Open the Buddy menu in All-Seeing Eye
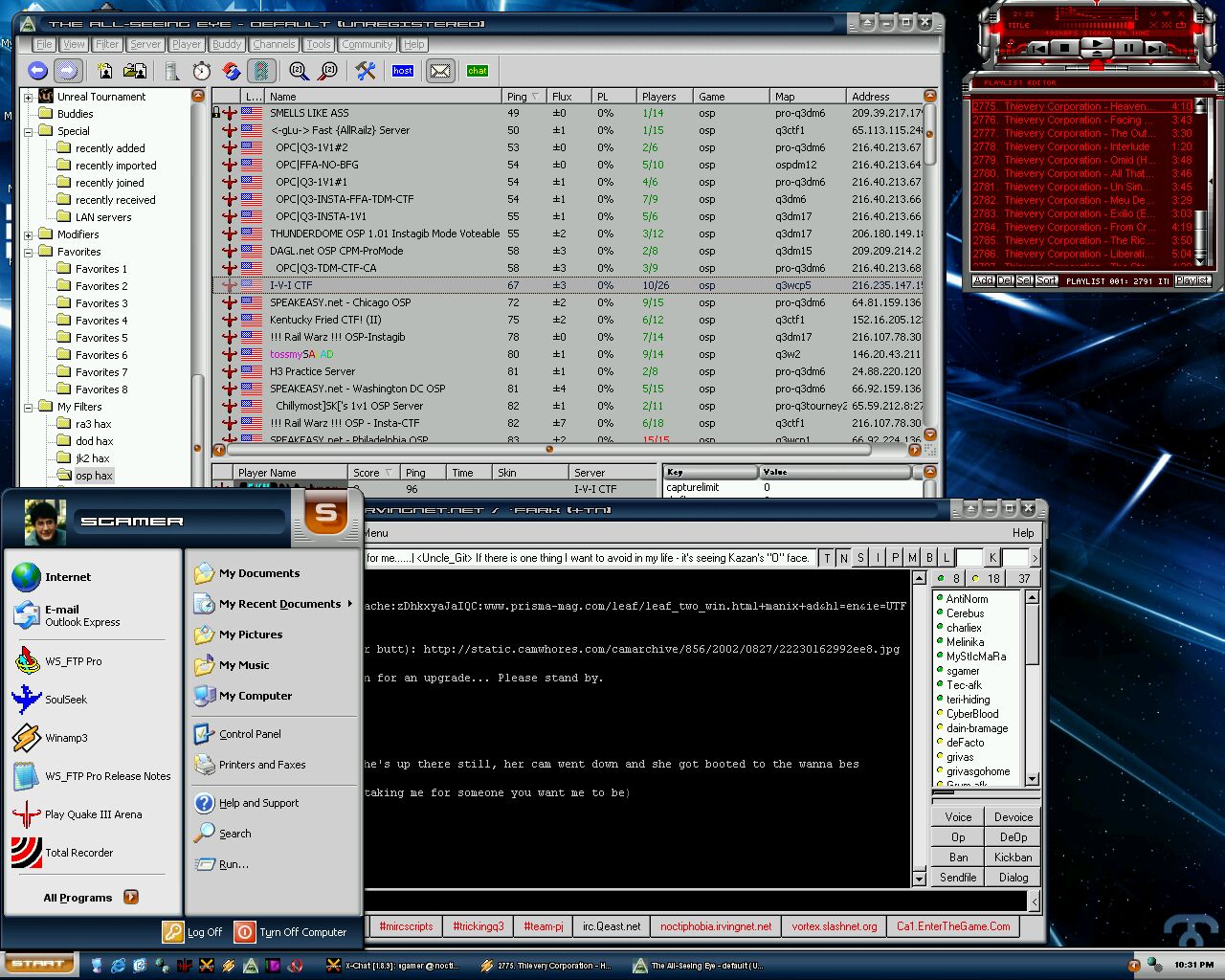The height and width of the screenshot is (980, 1225). (x=227, y=44)
